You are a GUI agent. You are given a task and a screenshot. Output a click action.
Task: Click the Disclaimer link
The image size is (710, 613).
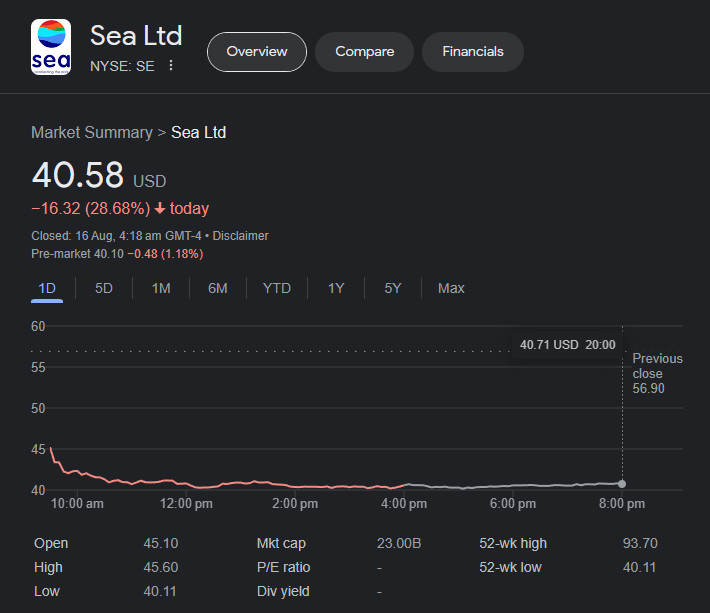tap(240, 236)
